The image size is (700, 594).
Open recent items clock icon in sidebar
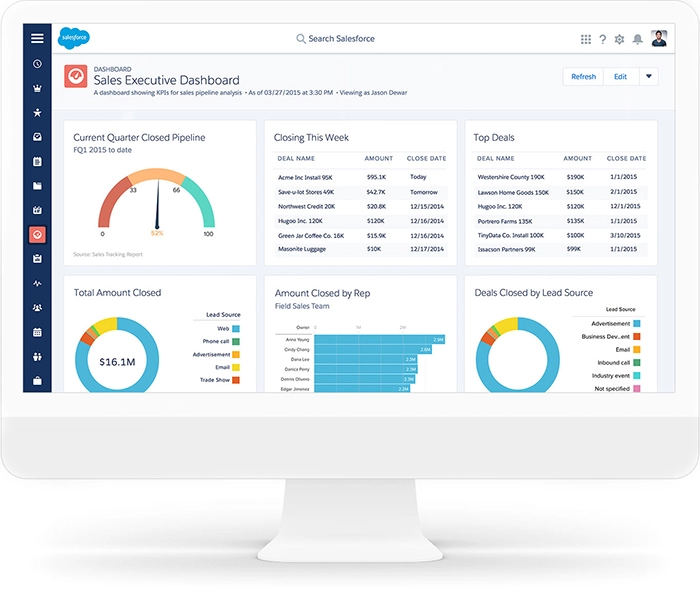pyautogui.click(x=38, y=64)
